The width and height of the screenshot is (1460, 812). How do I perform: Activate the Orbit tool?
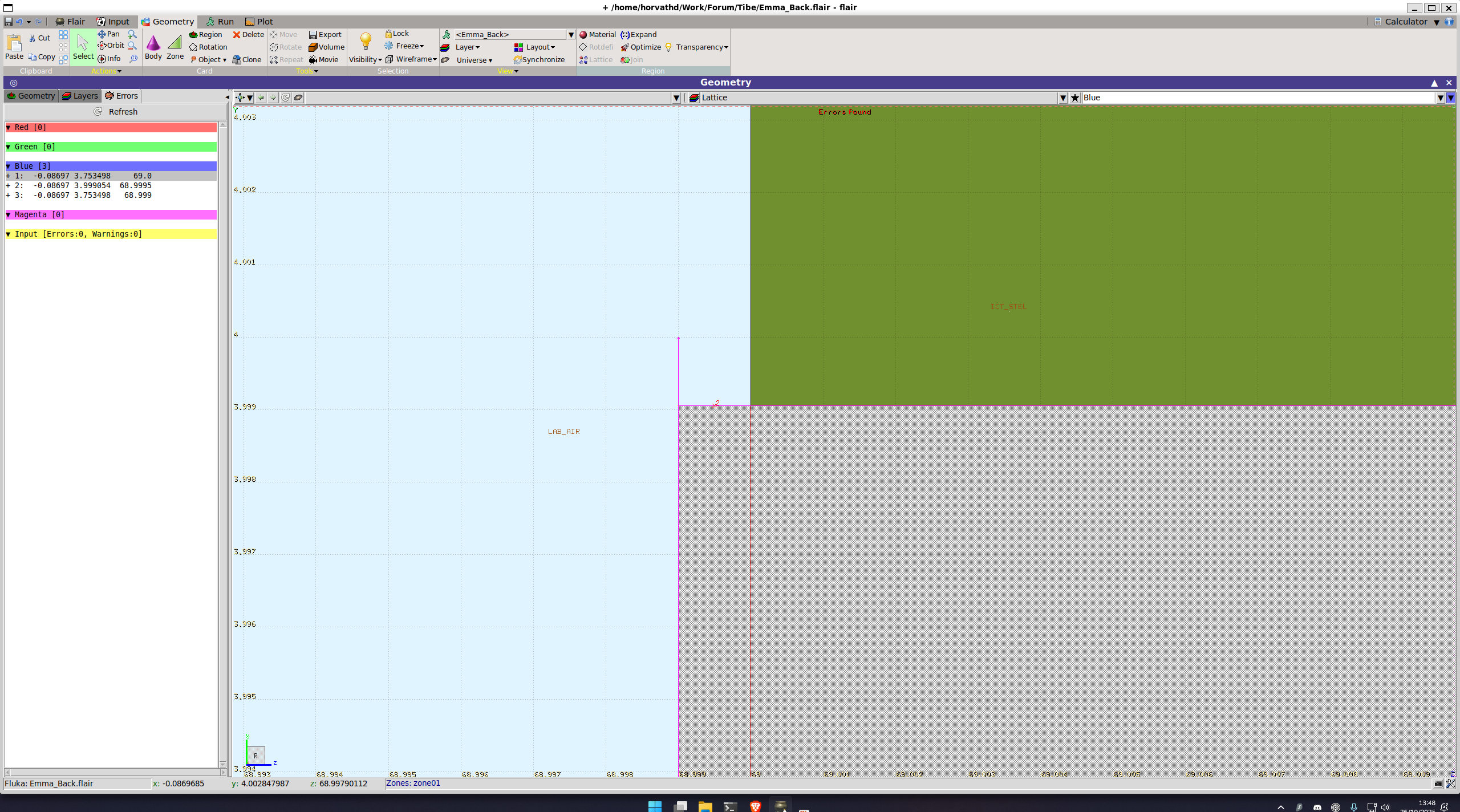coord(111,46)
